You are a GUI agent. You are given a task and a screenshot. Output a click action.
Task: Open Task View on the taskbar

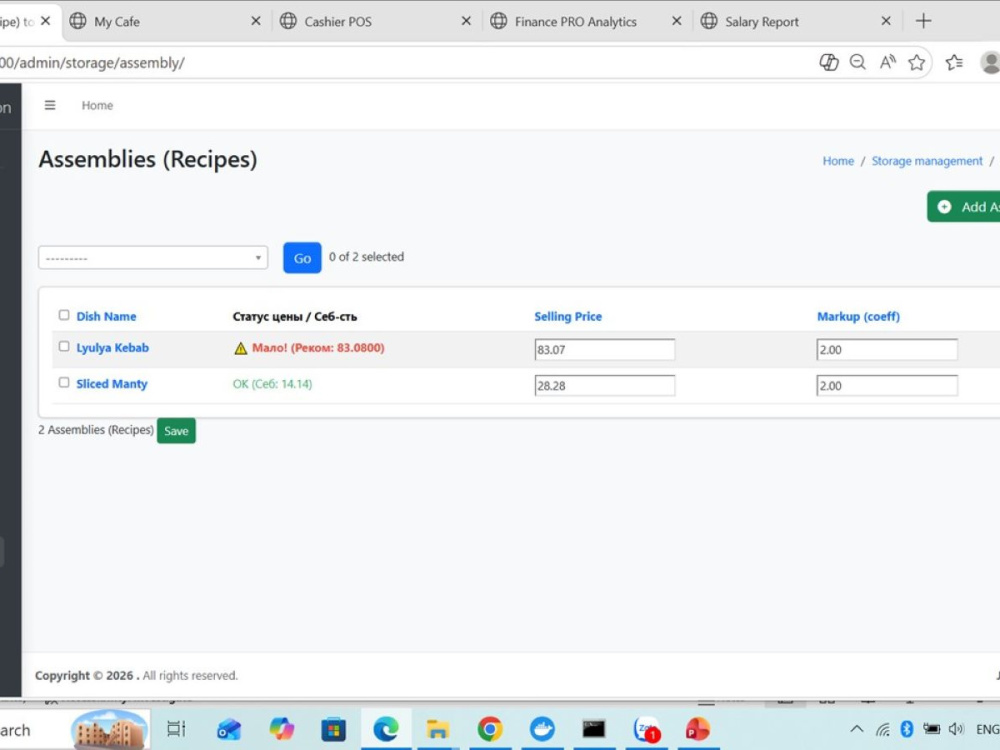(x=176, y=728)
